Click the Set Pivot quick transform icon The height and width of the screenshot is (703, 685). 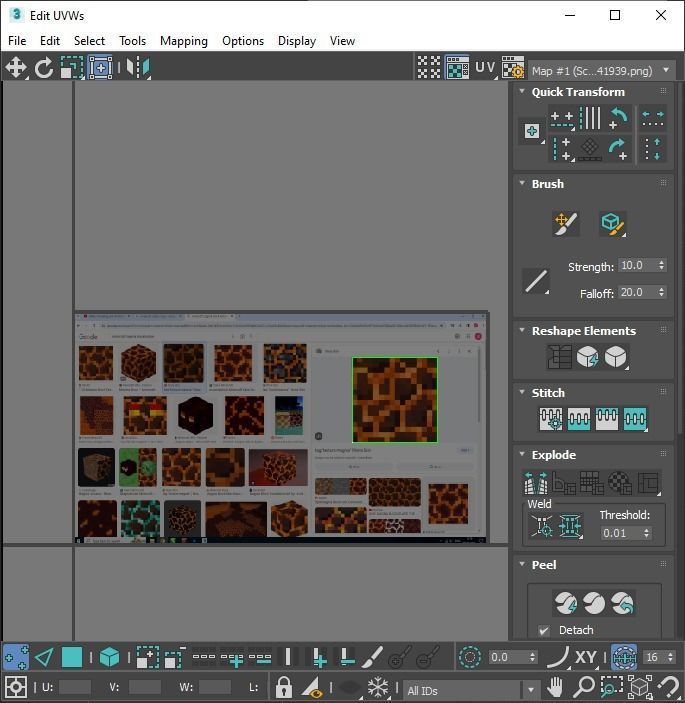(x=532, y=131)
